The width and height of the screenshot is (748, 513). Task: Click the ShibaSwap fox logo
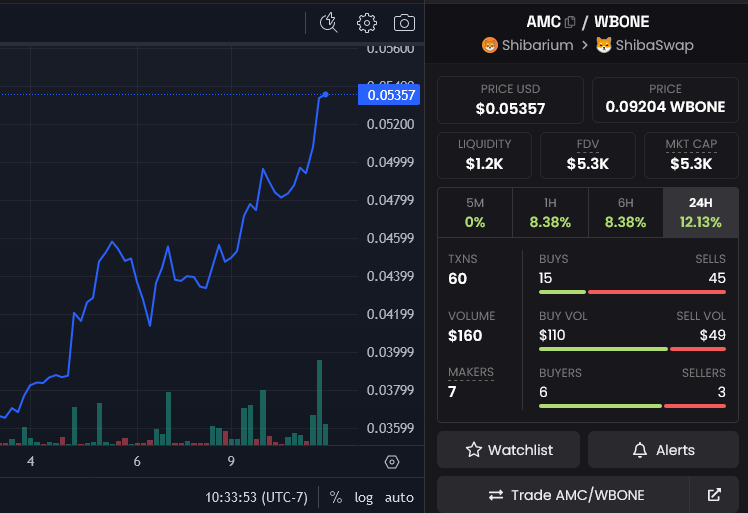click(x=604, y=45)
